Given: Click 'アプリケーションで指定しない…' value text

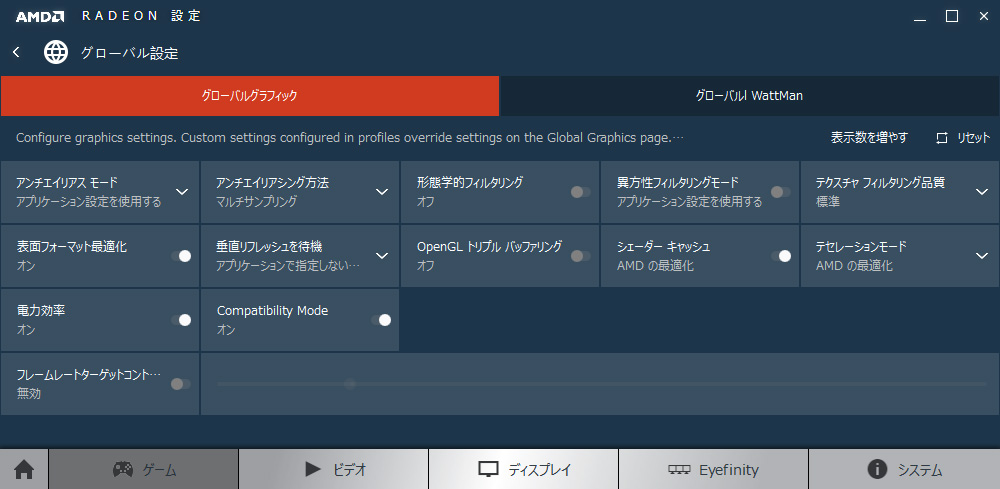Looking at the screenshot, I should 288,266.
